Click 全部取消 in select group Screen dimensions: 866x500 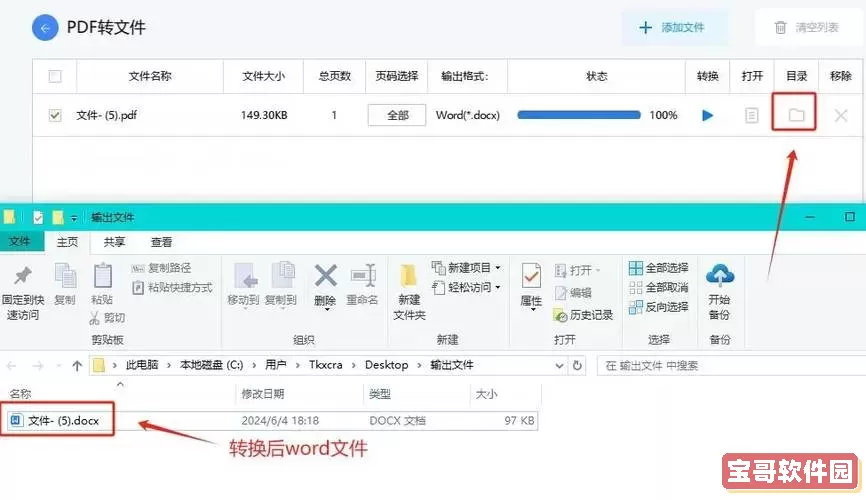[x=658, y=287]
